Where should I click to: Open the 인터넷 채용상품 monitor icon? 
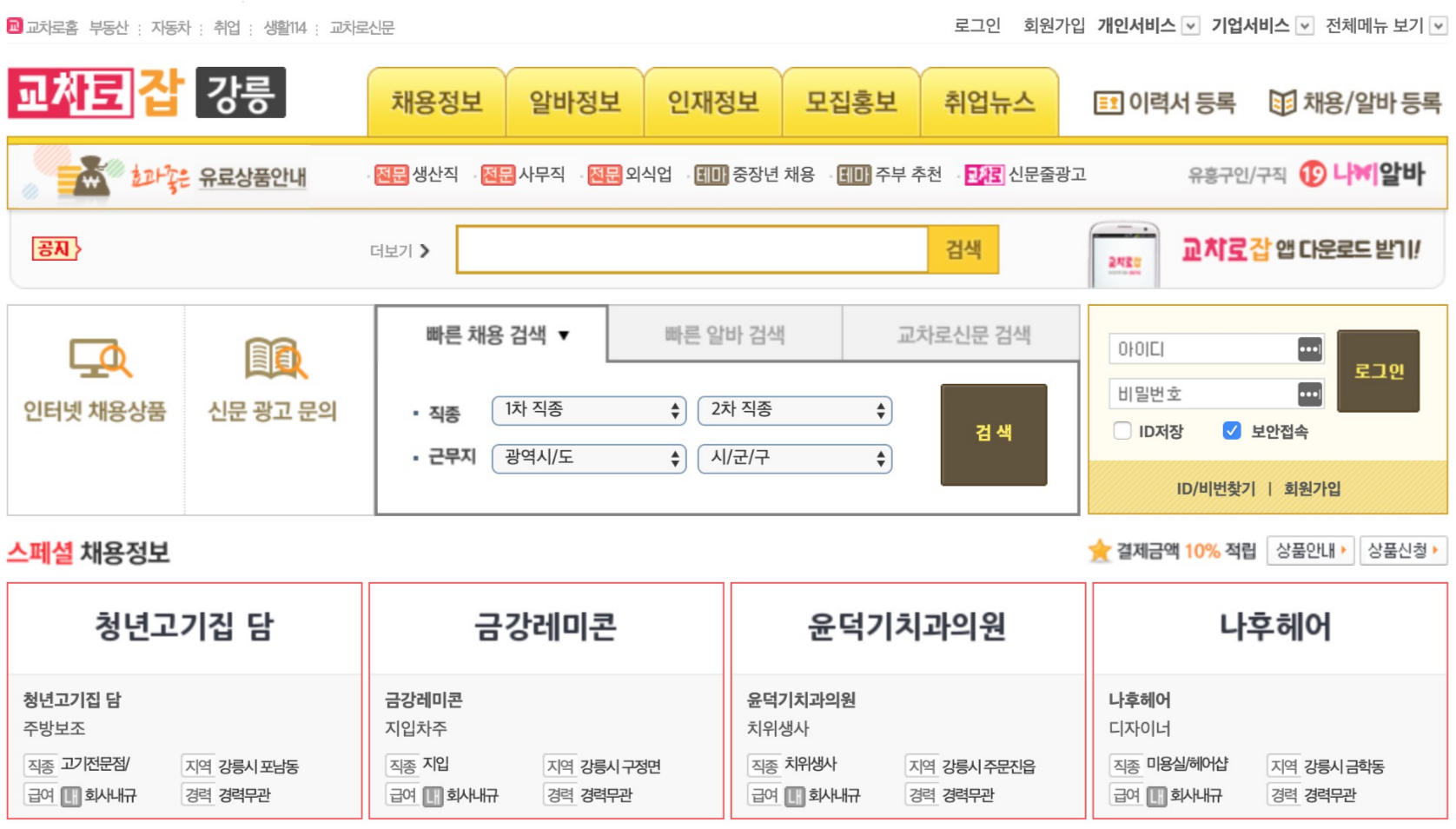click(99, 357)
